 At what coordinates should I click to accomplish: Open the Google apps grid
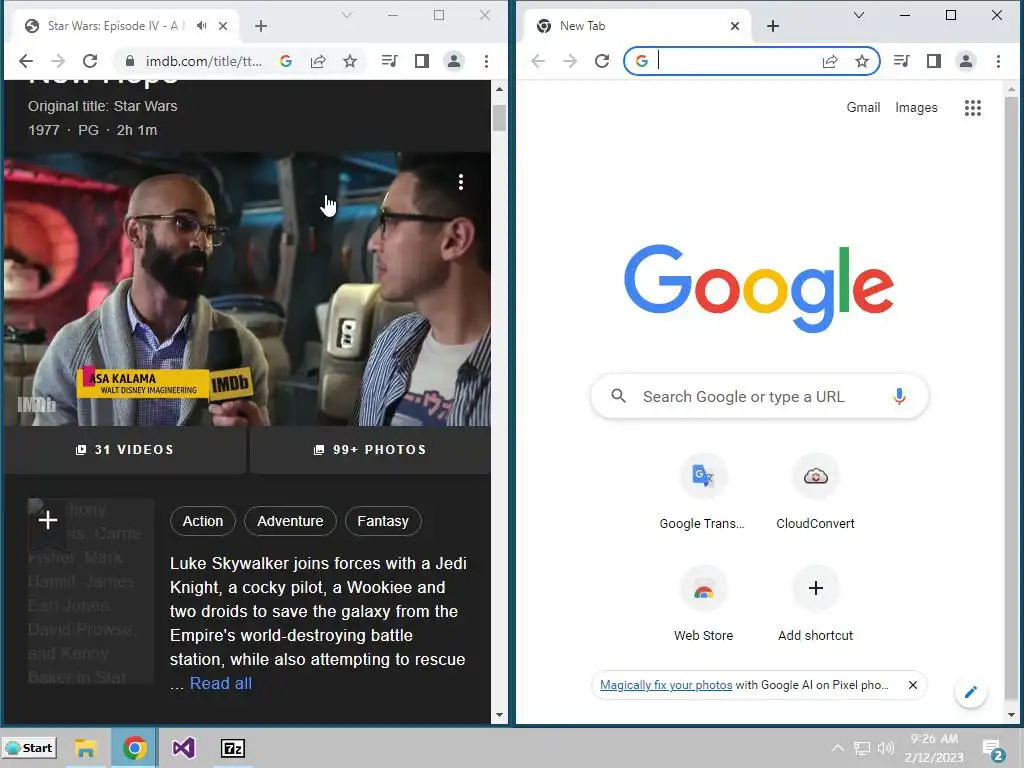click(x=972, y=108)
